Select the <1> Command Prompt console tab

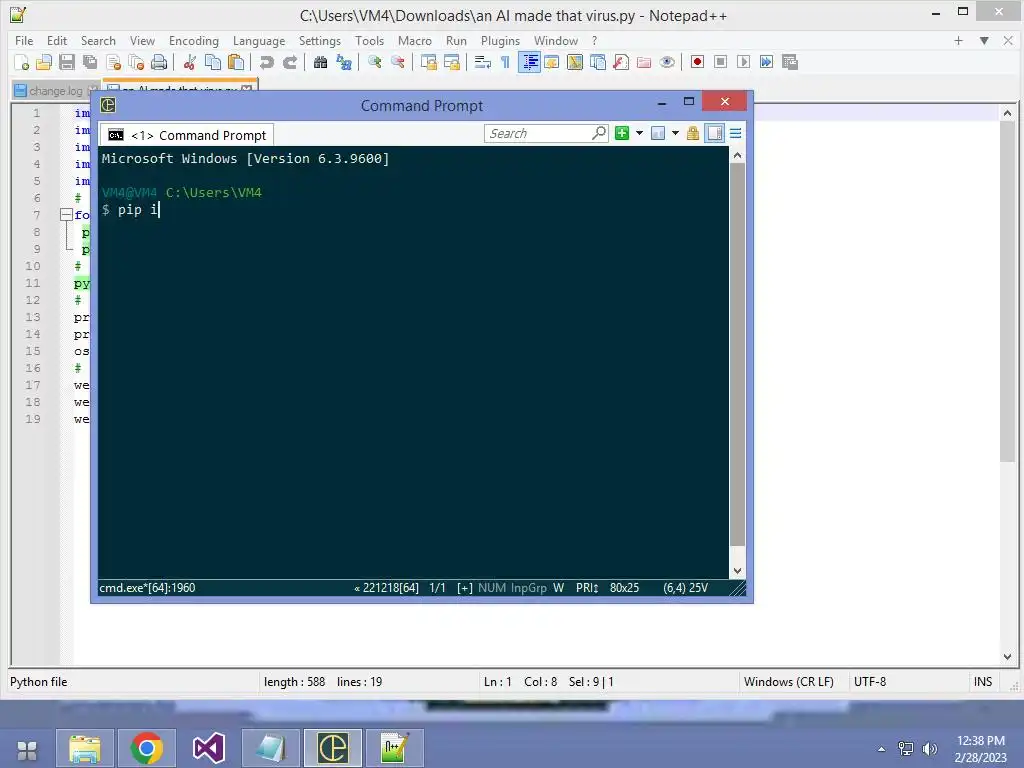(x=187, y=135)
